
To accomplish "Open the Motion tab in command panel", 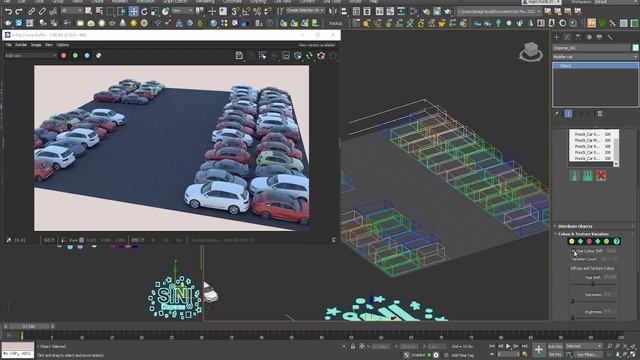I will 589,37.
